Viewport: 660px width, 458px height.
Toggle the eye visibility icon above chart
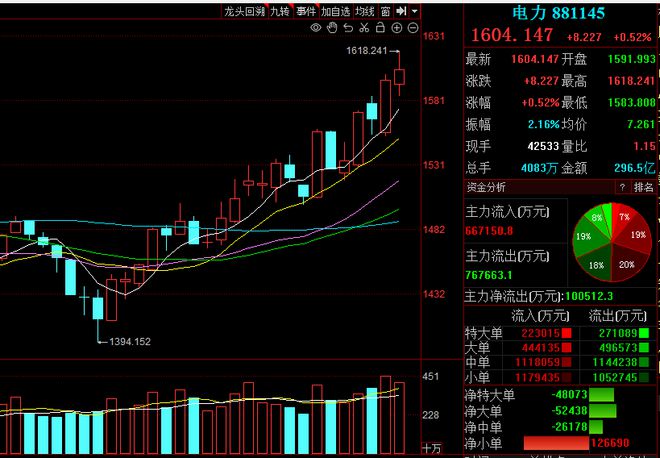pos(316,28)
